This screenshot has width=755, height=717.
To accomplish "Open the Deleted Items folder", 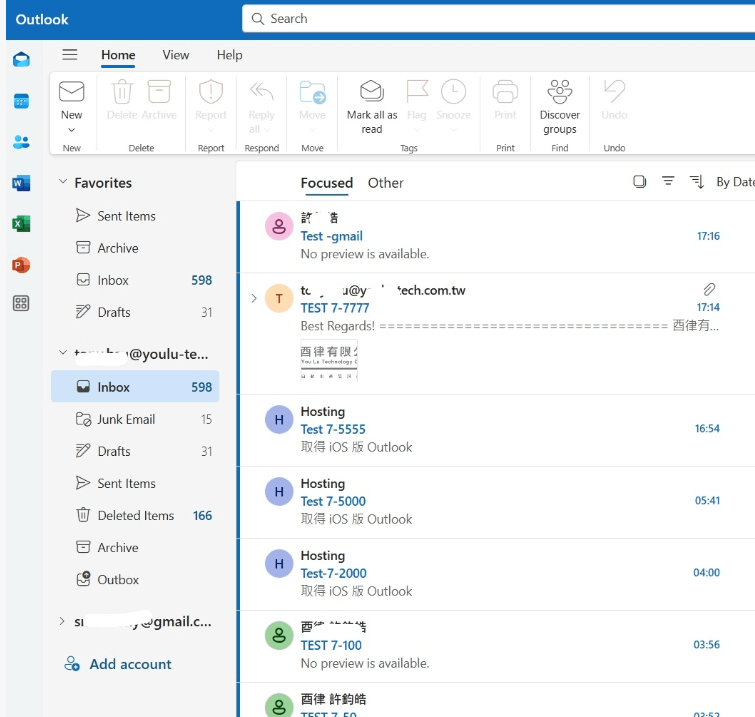I will 135,515.
